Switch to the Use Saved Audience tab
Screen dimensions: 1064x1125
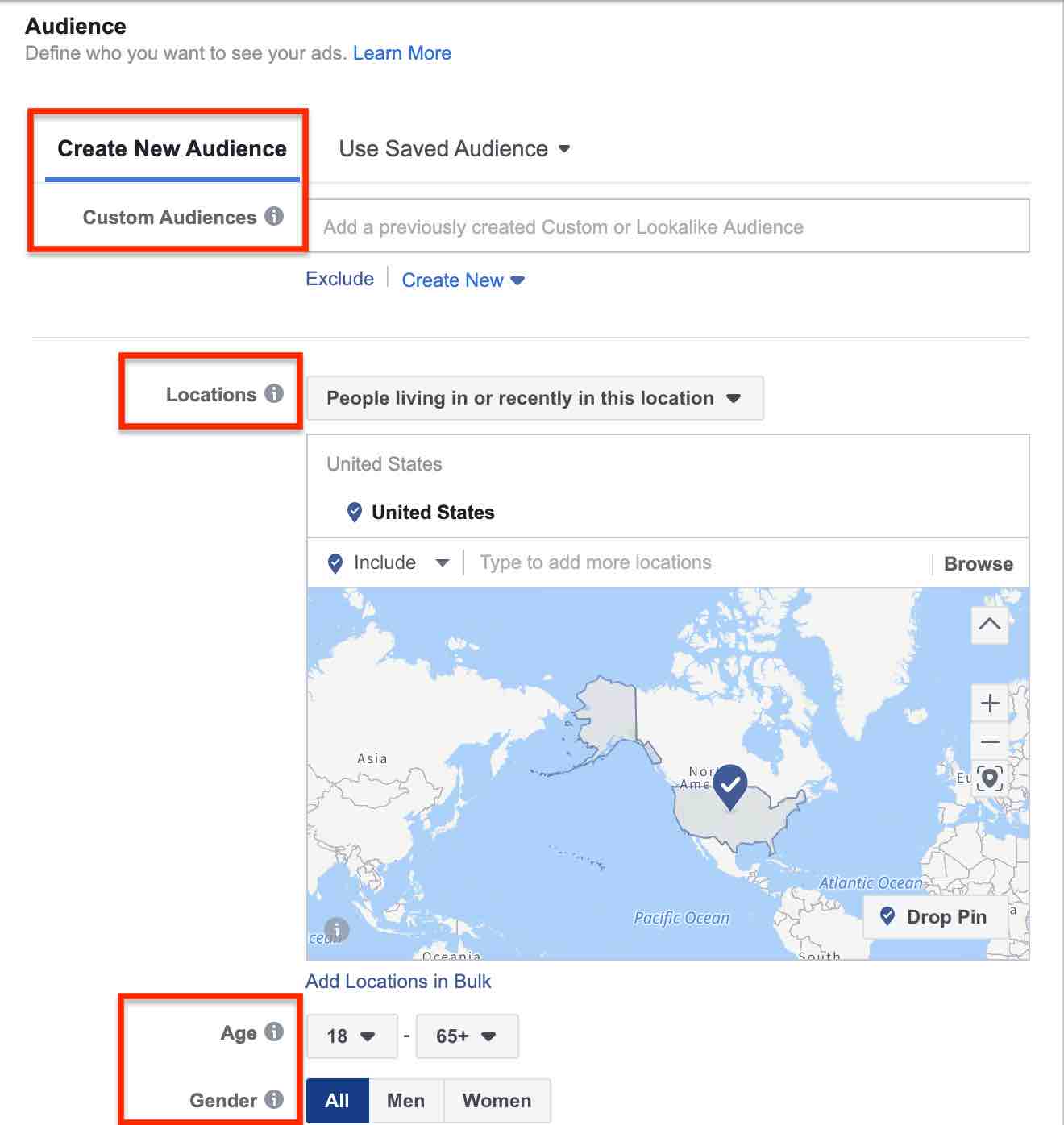tap(453, 148)
